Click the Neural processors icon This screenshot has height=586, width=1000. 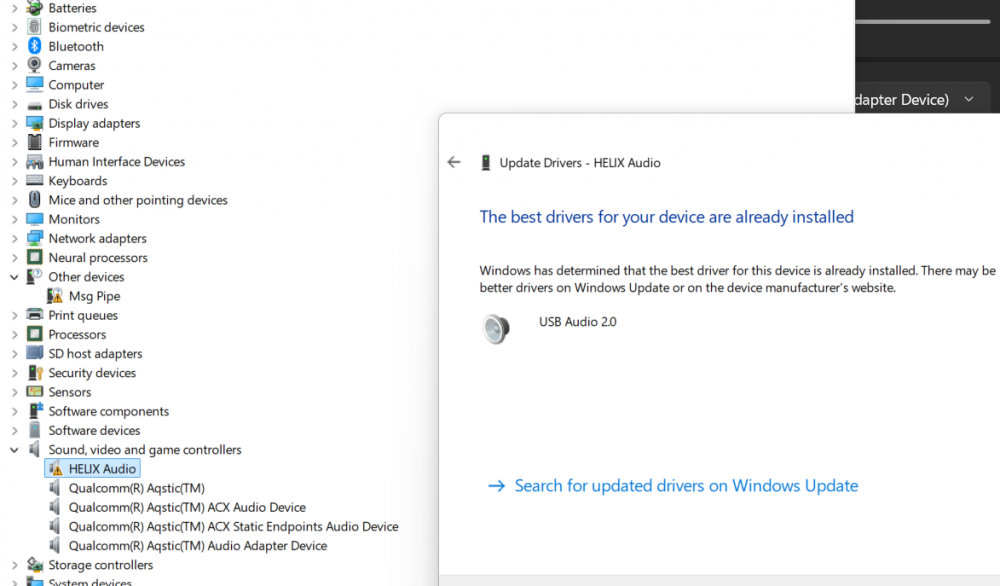coord(35,258)
